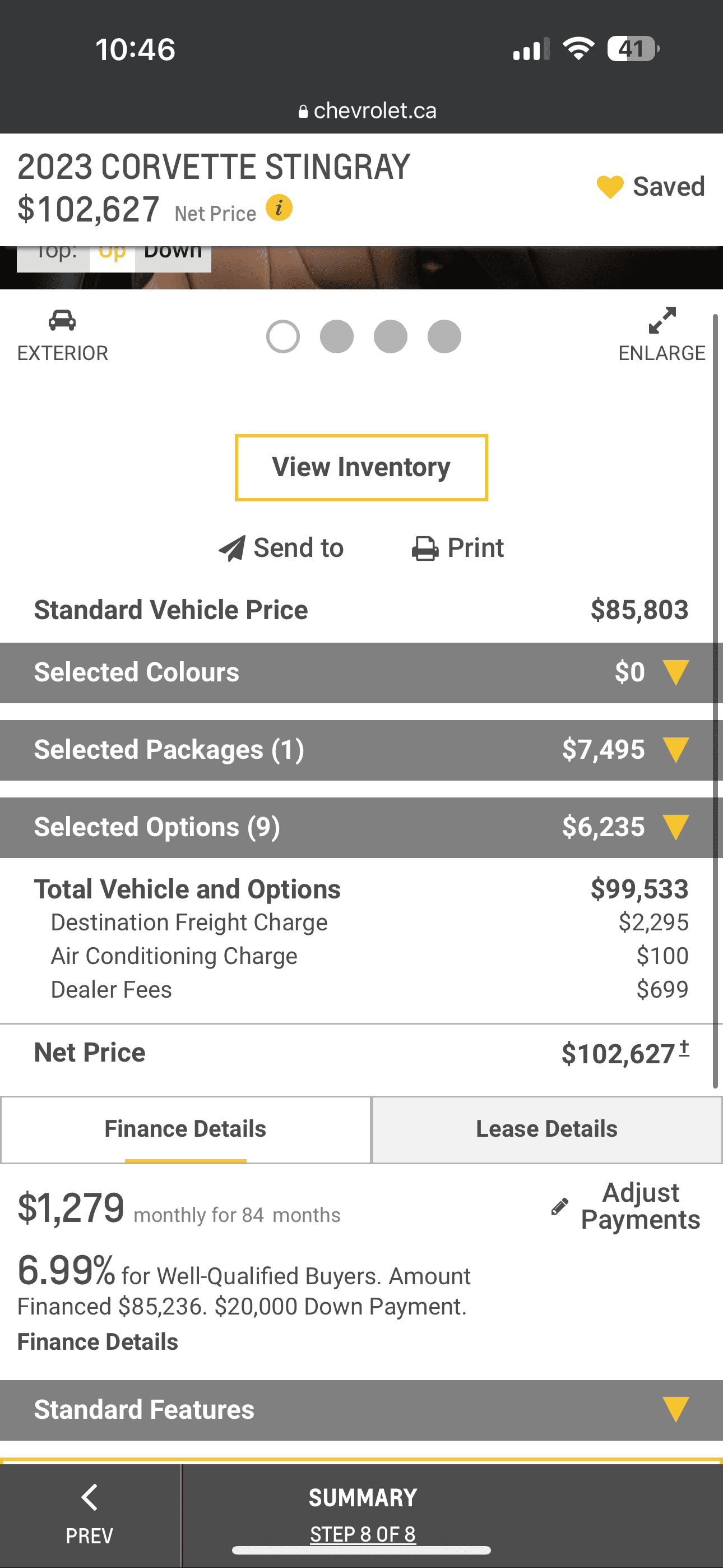723x1568 pixels.
Task: Expand the Selected Packages section
Action: (675, 750)
